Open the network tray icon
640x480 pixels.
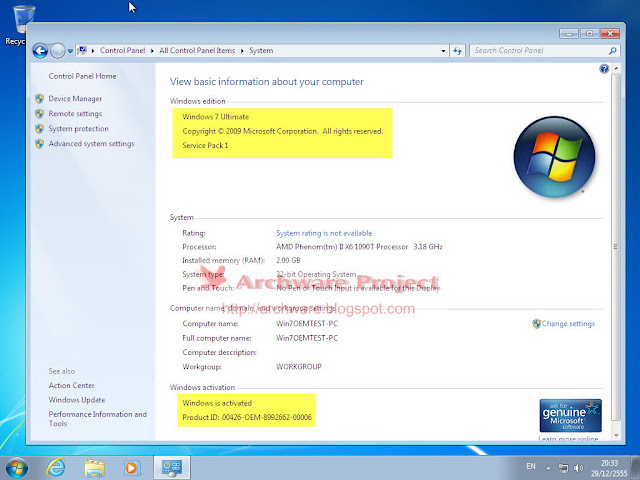click(563, 468)
